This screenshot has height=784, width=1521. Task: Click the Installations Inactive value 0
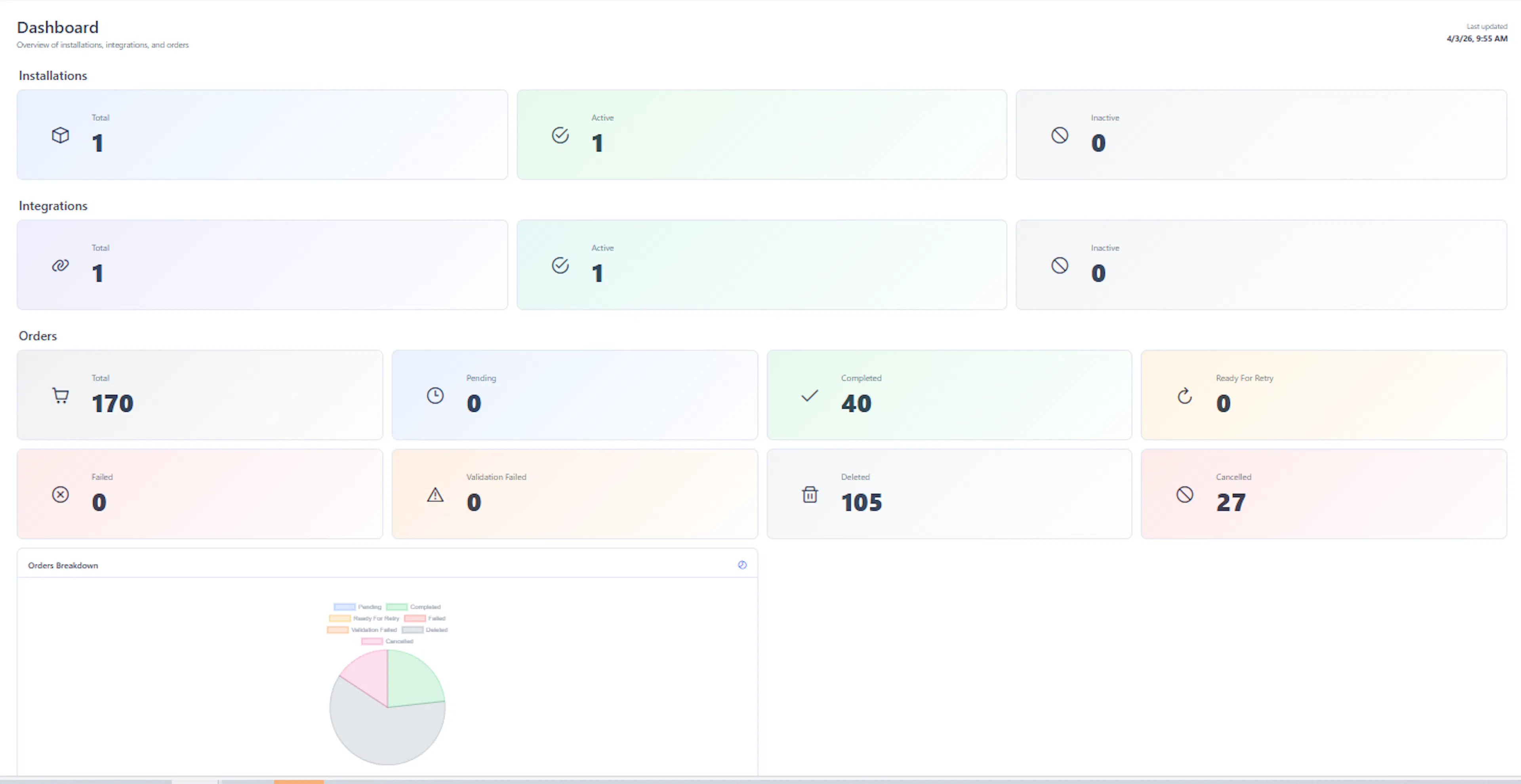(x=1098, y=143)
